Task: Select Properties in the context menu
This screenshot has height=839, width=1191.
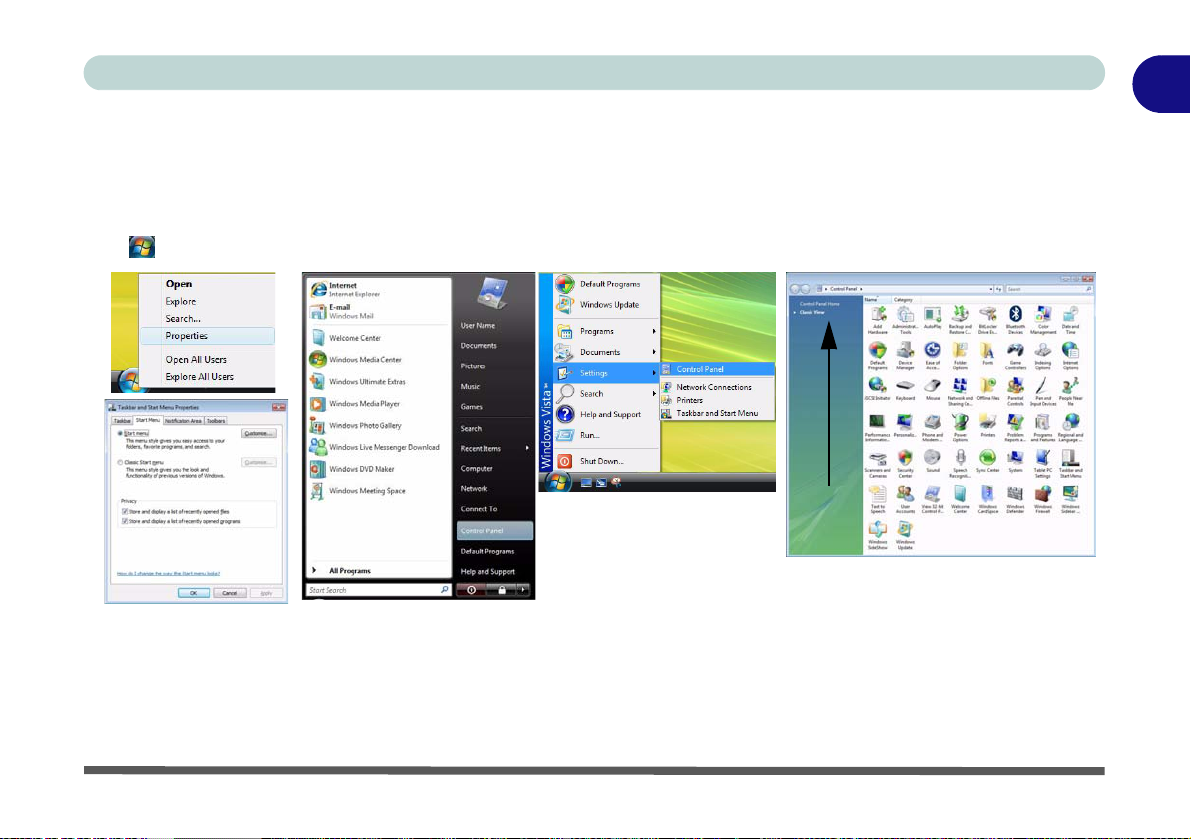Action: point(207,336)
